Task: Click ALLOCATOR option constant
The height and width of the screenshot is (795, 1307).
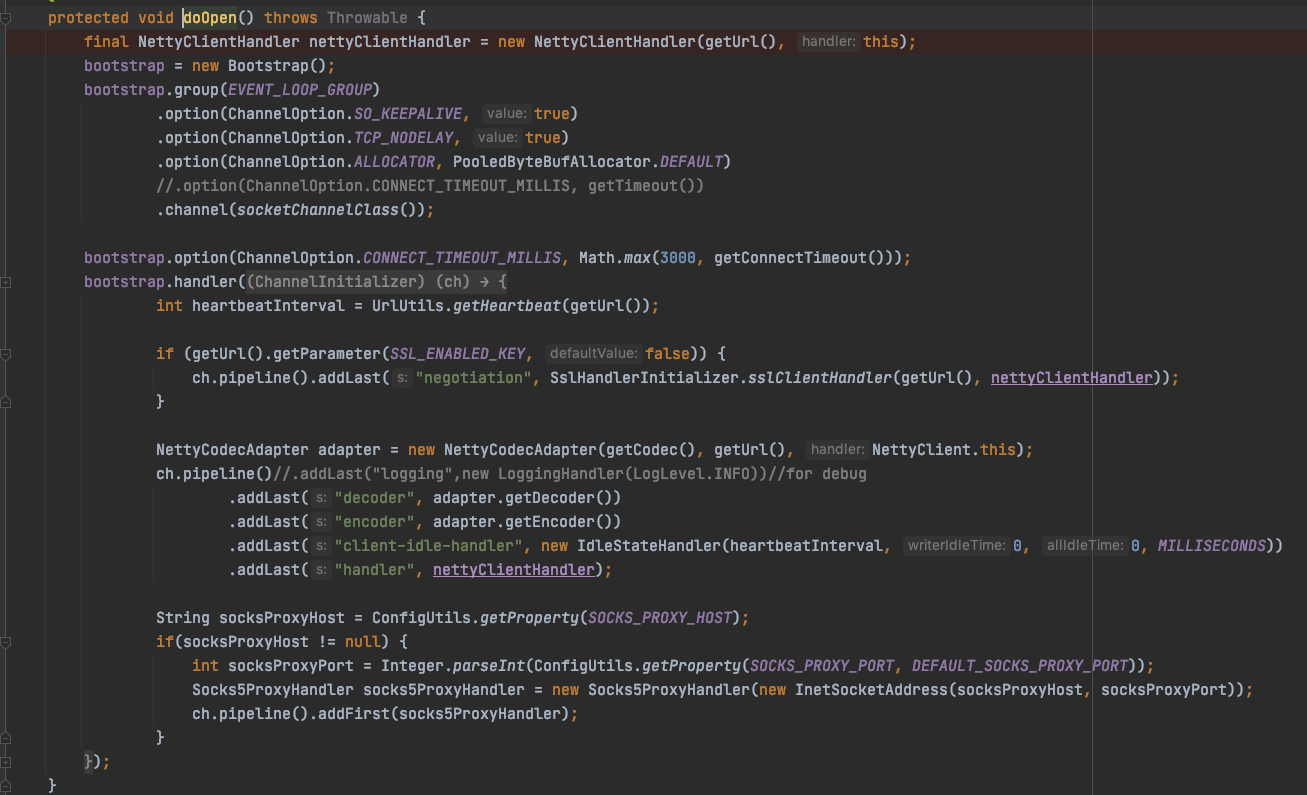Action: tap(394, 162)
